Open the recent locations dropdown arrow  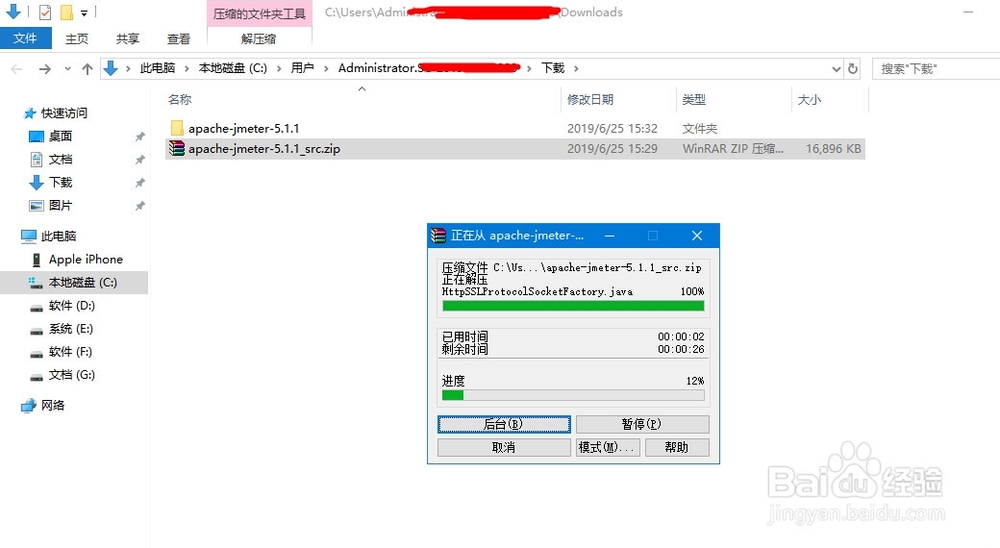67,68
